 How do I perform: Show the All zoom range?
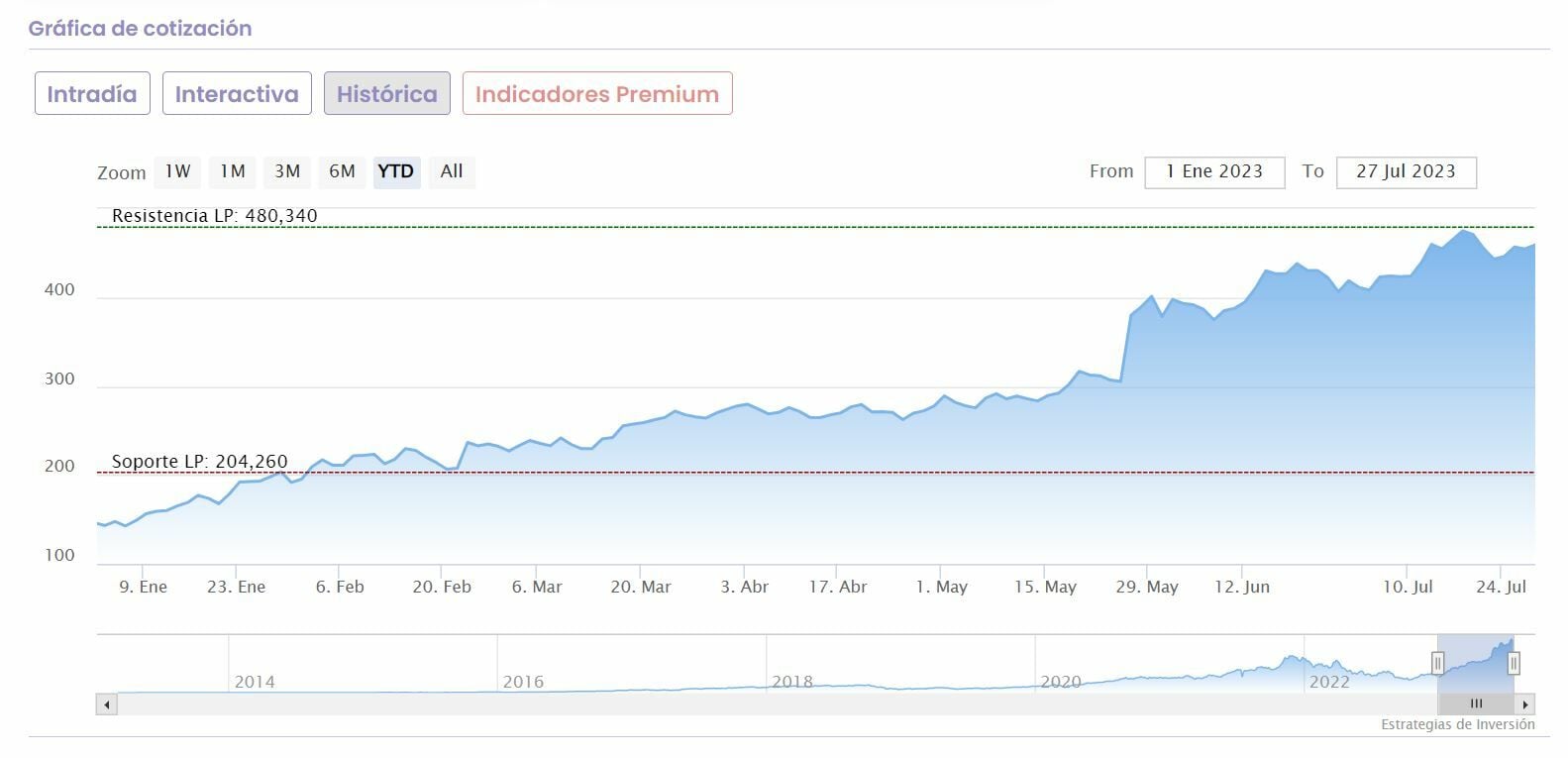pos(452,171)
